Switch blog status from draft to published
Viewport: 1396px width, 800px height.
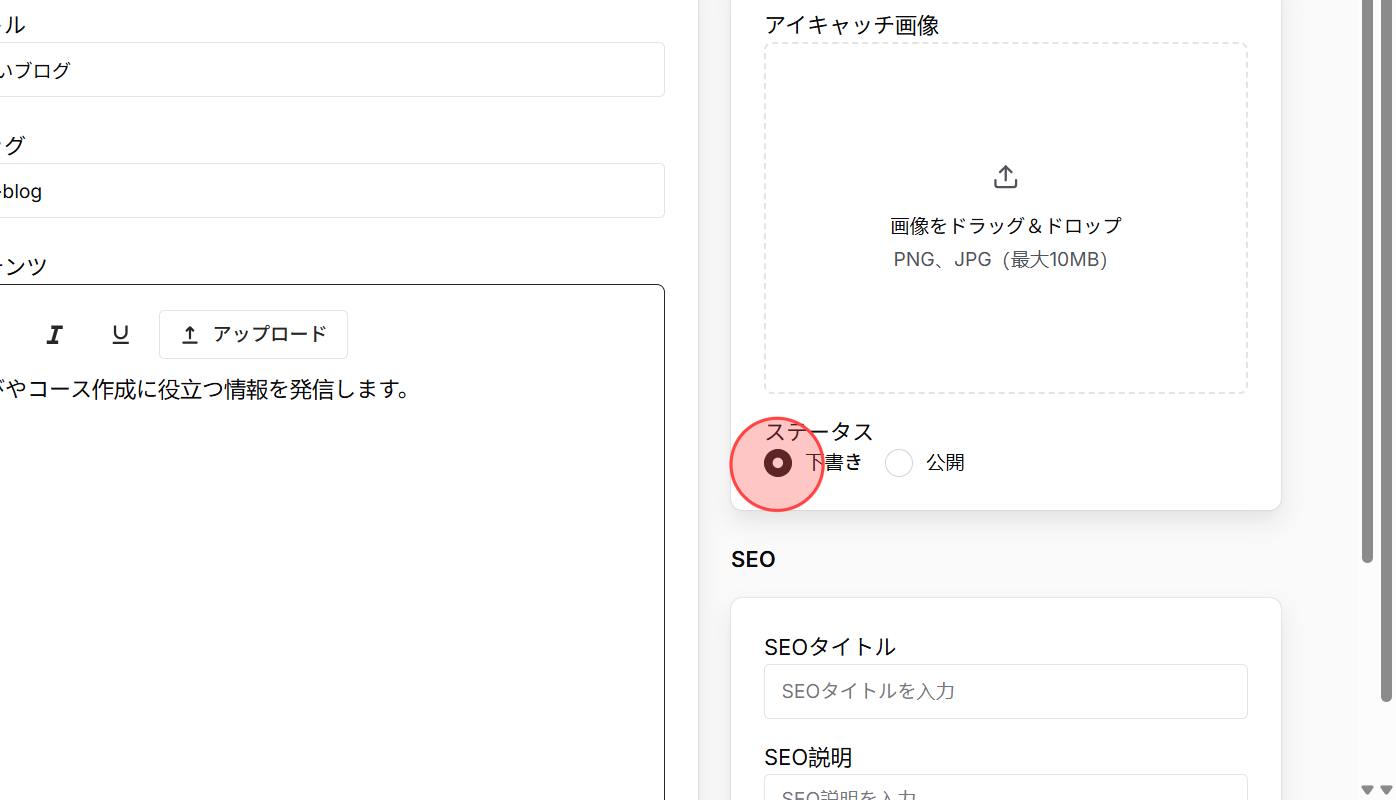coord(898,462)
